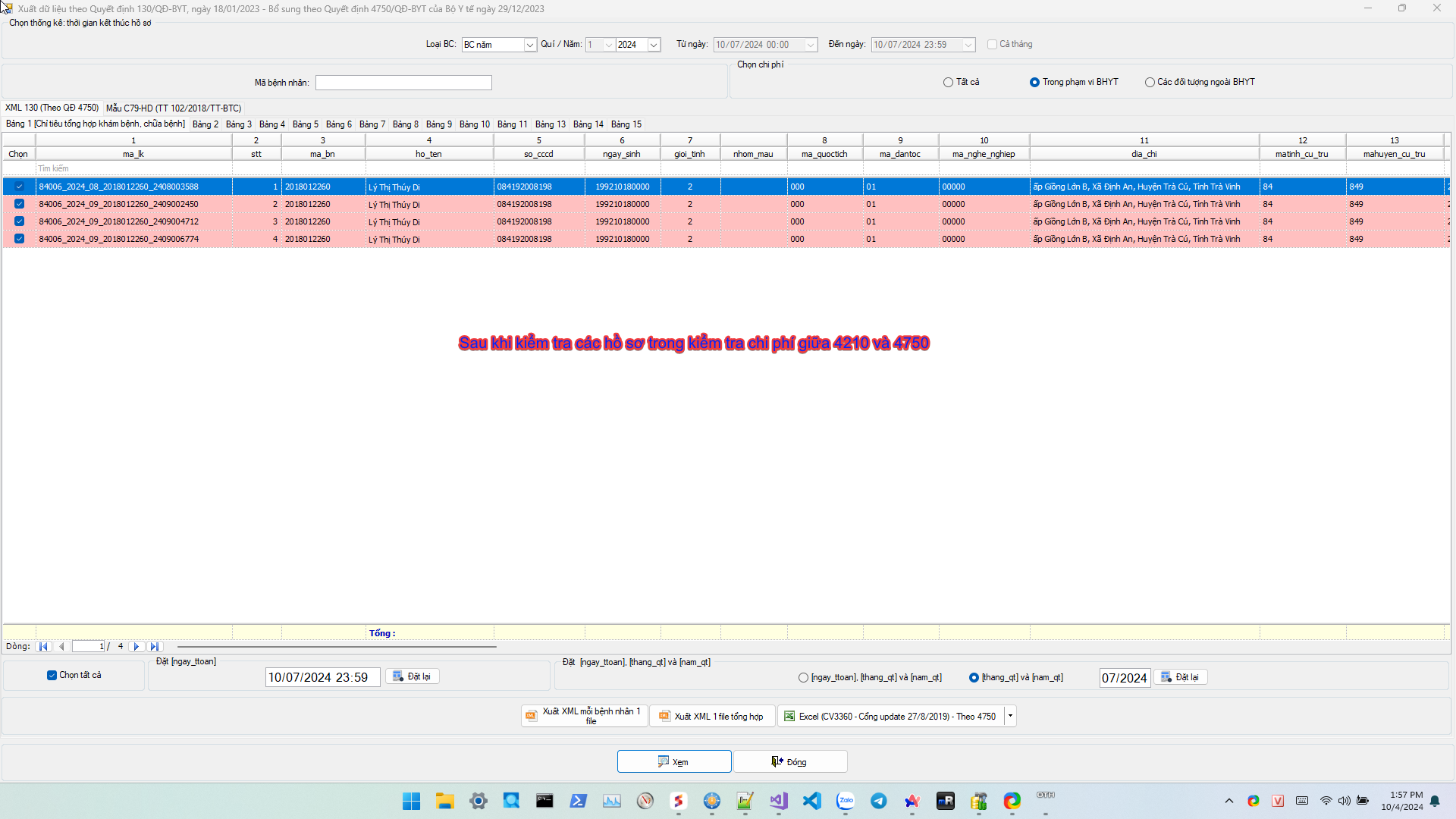
Task: Export XML one file per patient
Action: pyautogui.click(x=584, y=716)
